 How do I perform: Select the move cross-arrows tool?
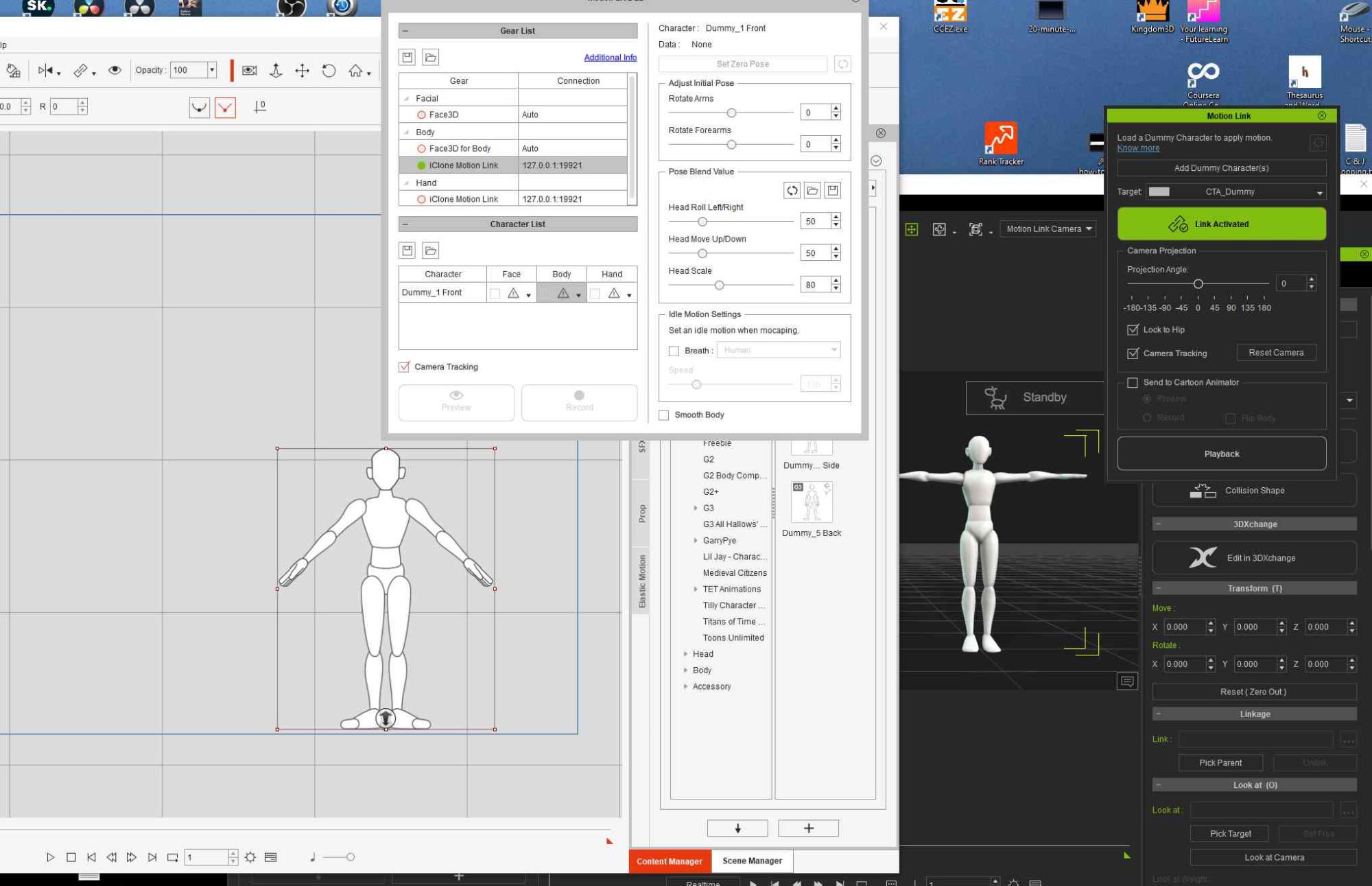(x=302, y=70)
